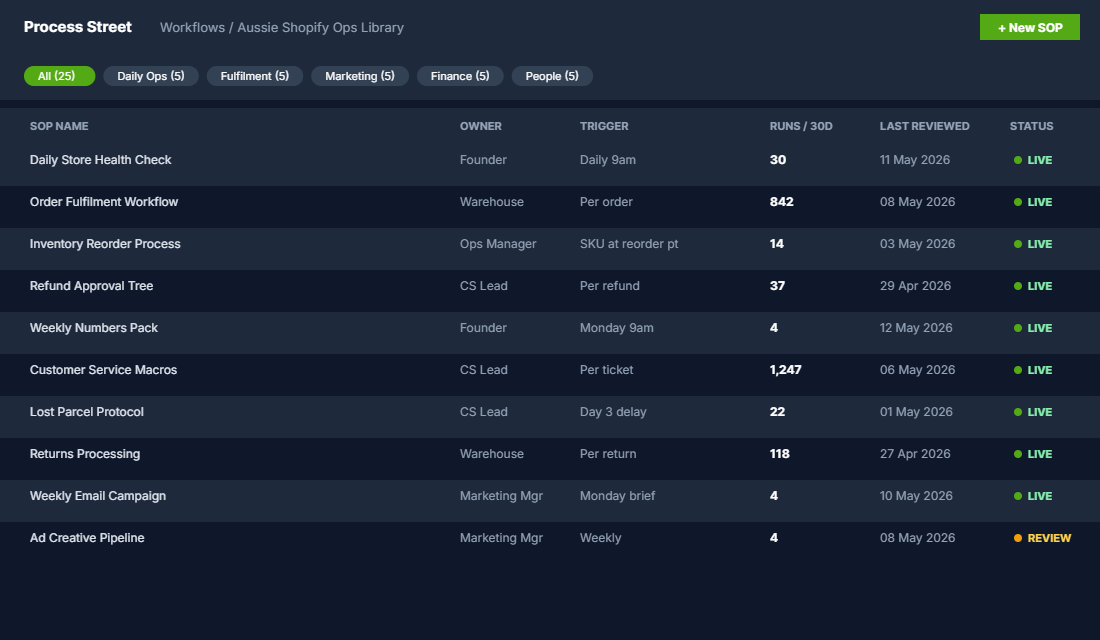
Task: Choose the People (5) filter pill
Action: point(552,76)
